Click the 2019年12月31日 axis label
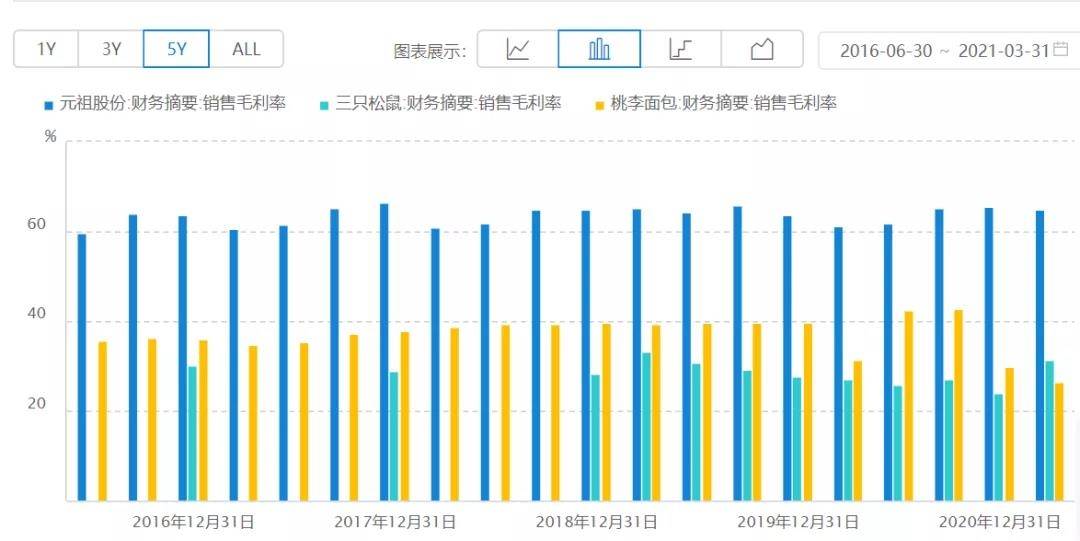Viewport: 1080px width, 541px height. pyautogui.click(x=798, y=522)
